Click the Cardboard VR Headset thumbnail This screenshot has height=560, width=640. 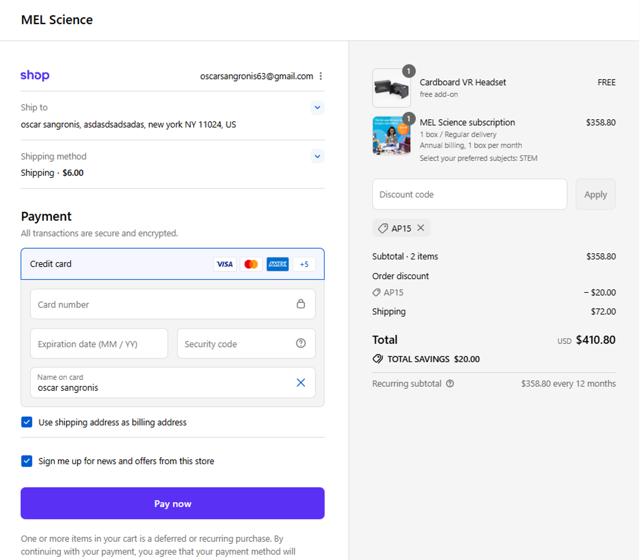tap(391, 88)
